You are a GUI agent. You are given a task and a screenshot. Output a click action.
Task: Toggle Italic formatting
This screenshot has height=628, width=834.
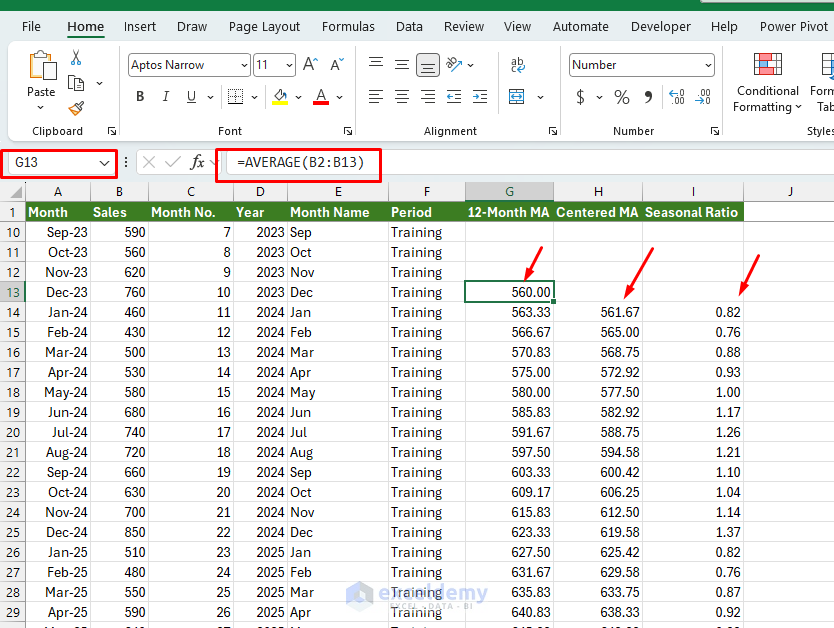(166, 97)
